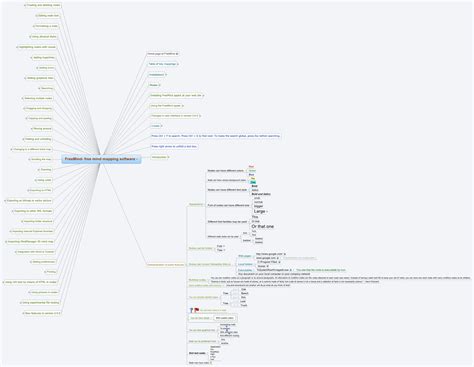The width and height of the screenshot is (474, 367).
Task: Follow the link icon after http://www.google.com/
Action: [x=285, y=254]
